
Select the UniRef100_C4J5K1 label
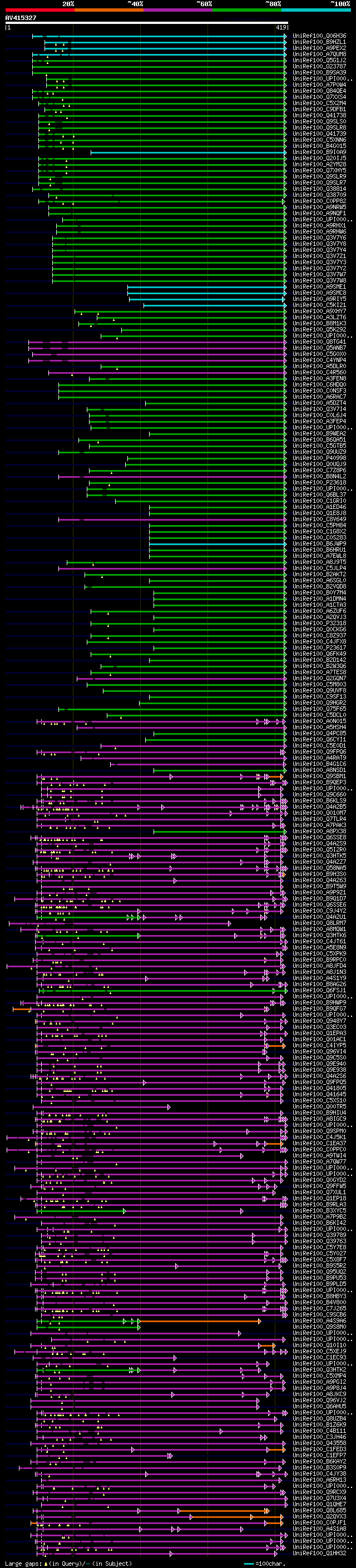[x=319, y=1137]
